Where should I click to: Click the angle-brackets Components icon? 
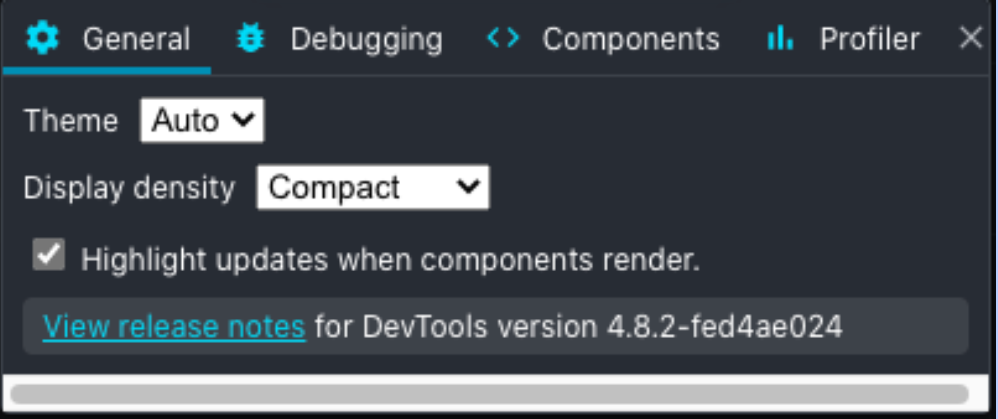click(x=503, y=39)
